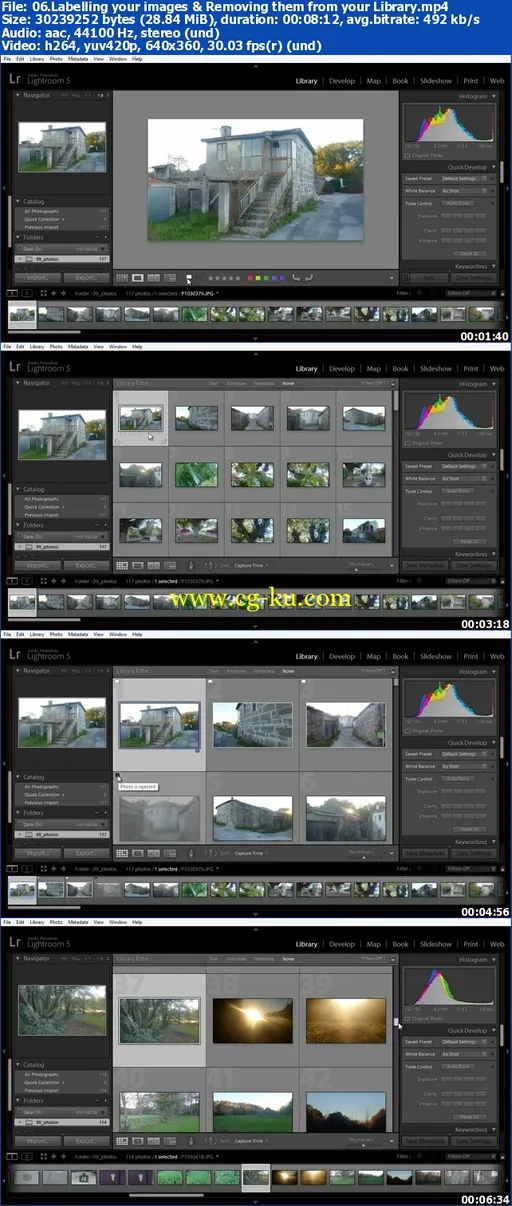Open Slideshow module in the 00:04:56 frame
The width and height of the screenshot is (512, 1206).
pos(436,656)
